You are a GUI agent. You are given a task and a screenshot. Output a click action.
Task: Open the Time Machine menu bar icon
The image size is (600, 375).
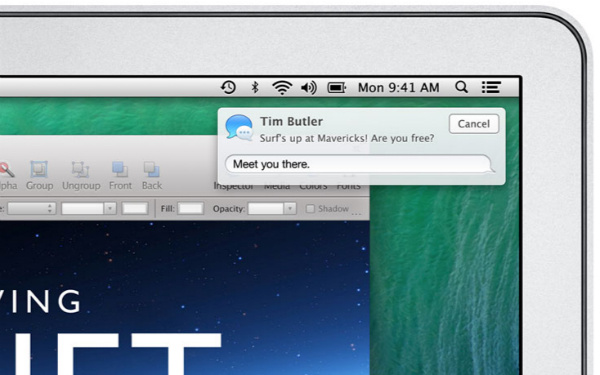click(228, 87)
